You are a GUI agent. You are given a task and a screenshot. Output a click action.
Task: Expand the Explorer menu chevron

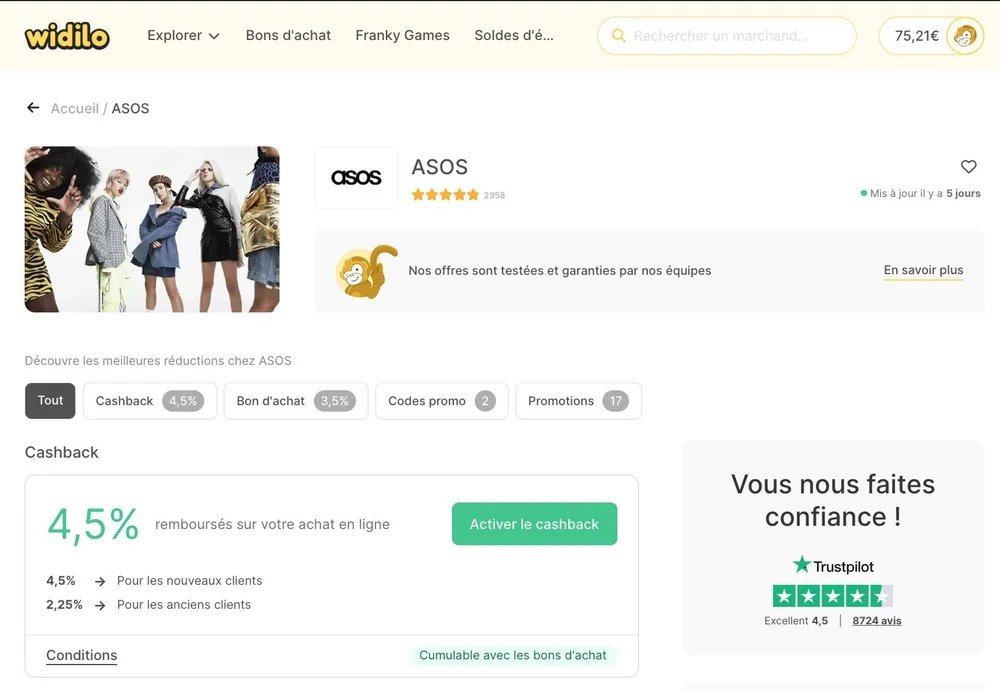(214, 36)
